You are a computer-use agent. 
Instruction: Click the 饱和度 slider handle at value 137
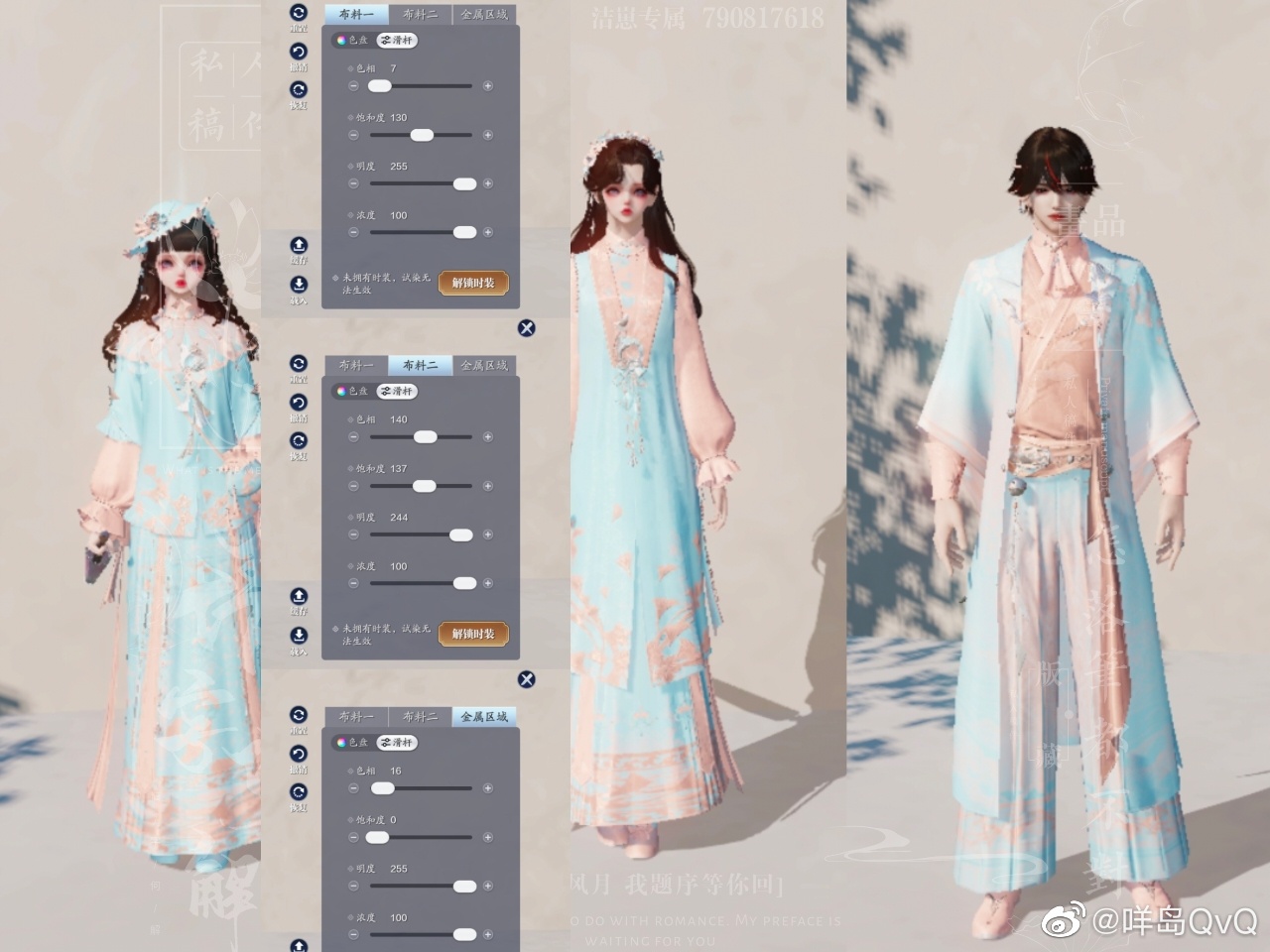pyautogui.click(x=424, y=486)
